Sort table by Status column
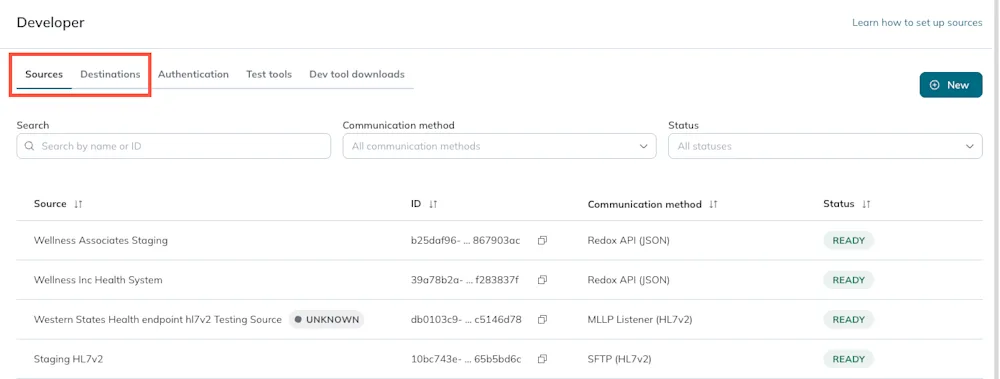The height and width of the screenshot is (379, 1000). click(866, 204)
